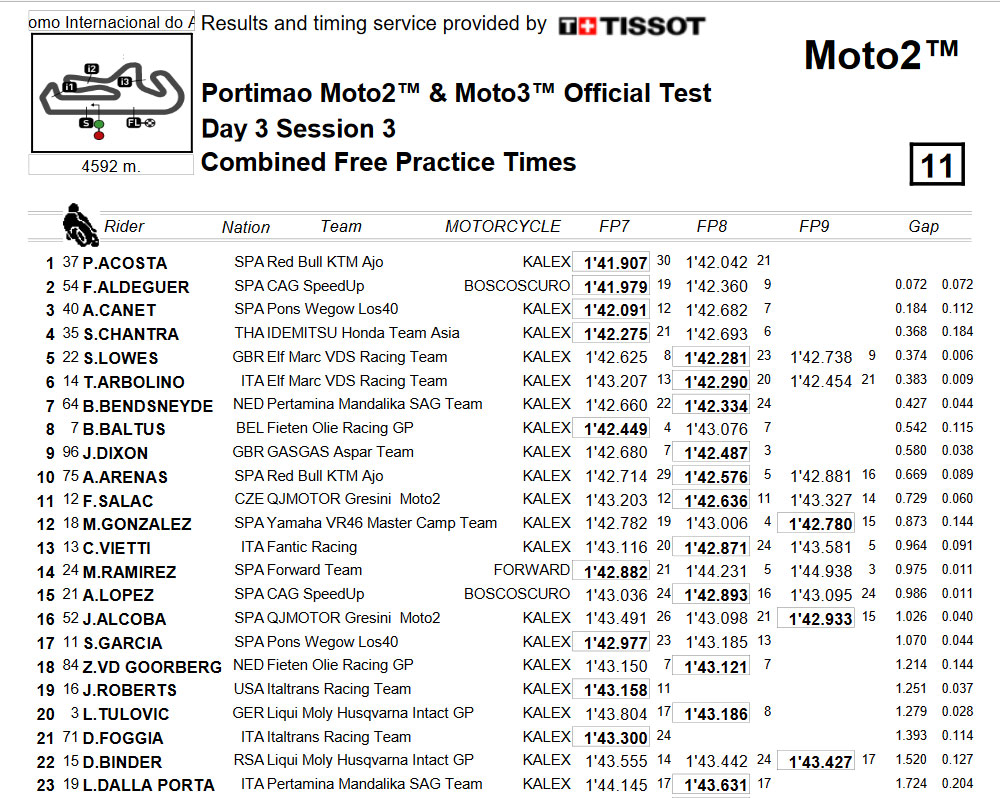Click the I3 sector marker on map
This screenshot has height=798, width=1000.
pos(124,82)
